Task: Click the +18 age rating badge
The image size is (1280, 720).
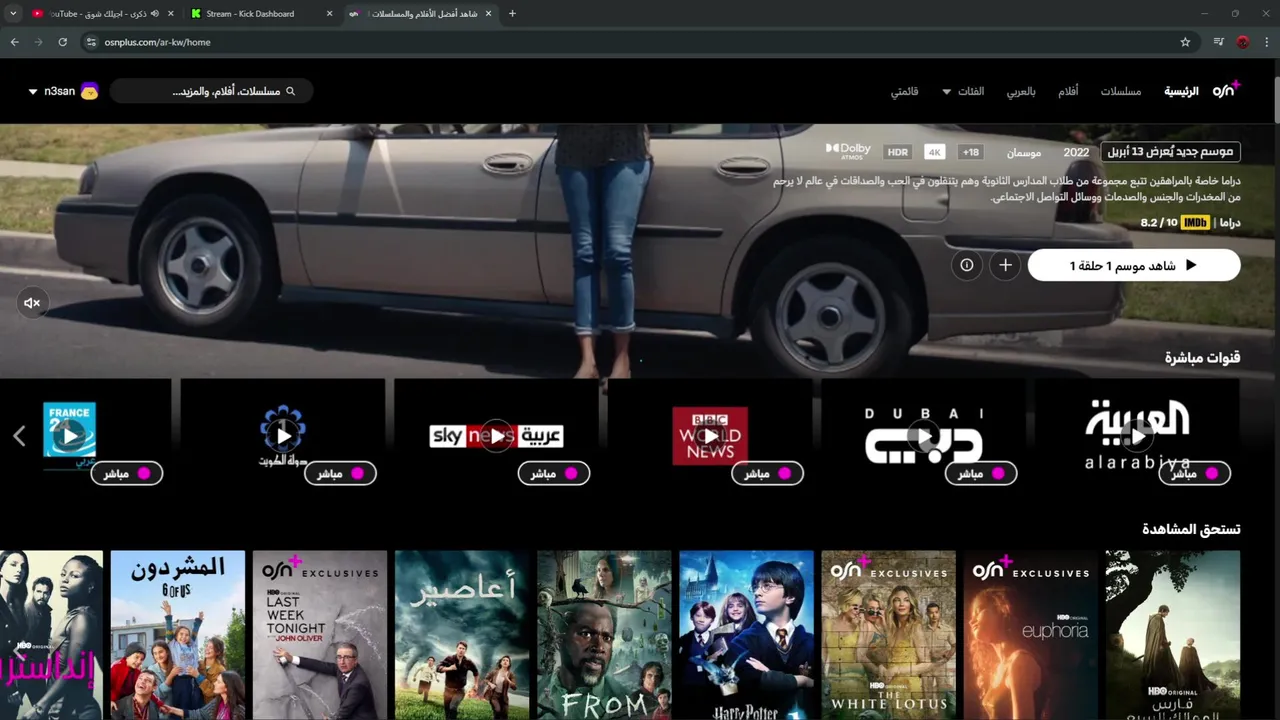Action: [970, 152]
